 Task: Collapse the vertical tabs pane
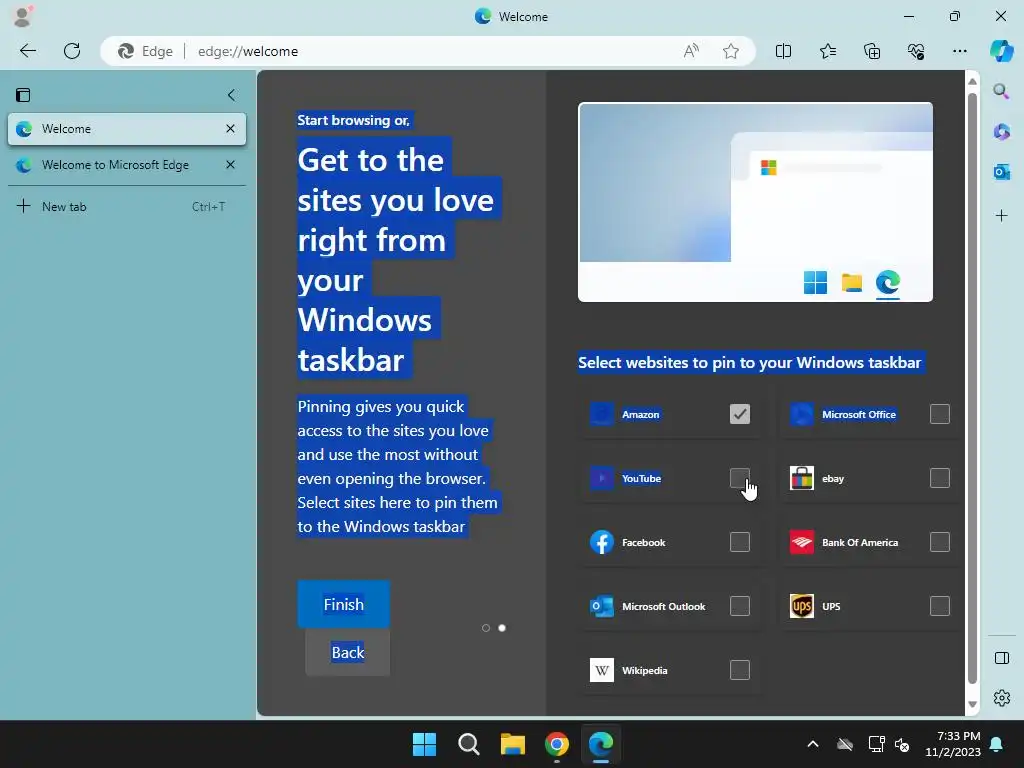(231, 95)
